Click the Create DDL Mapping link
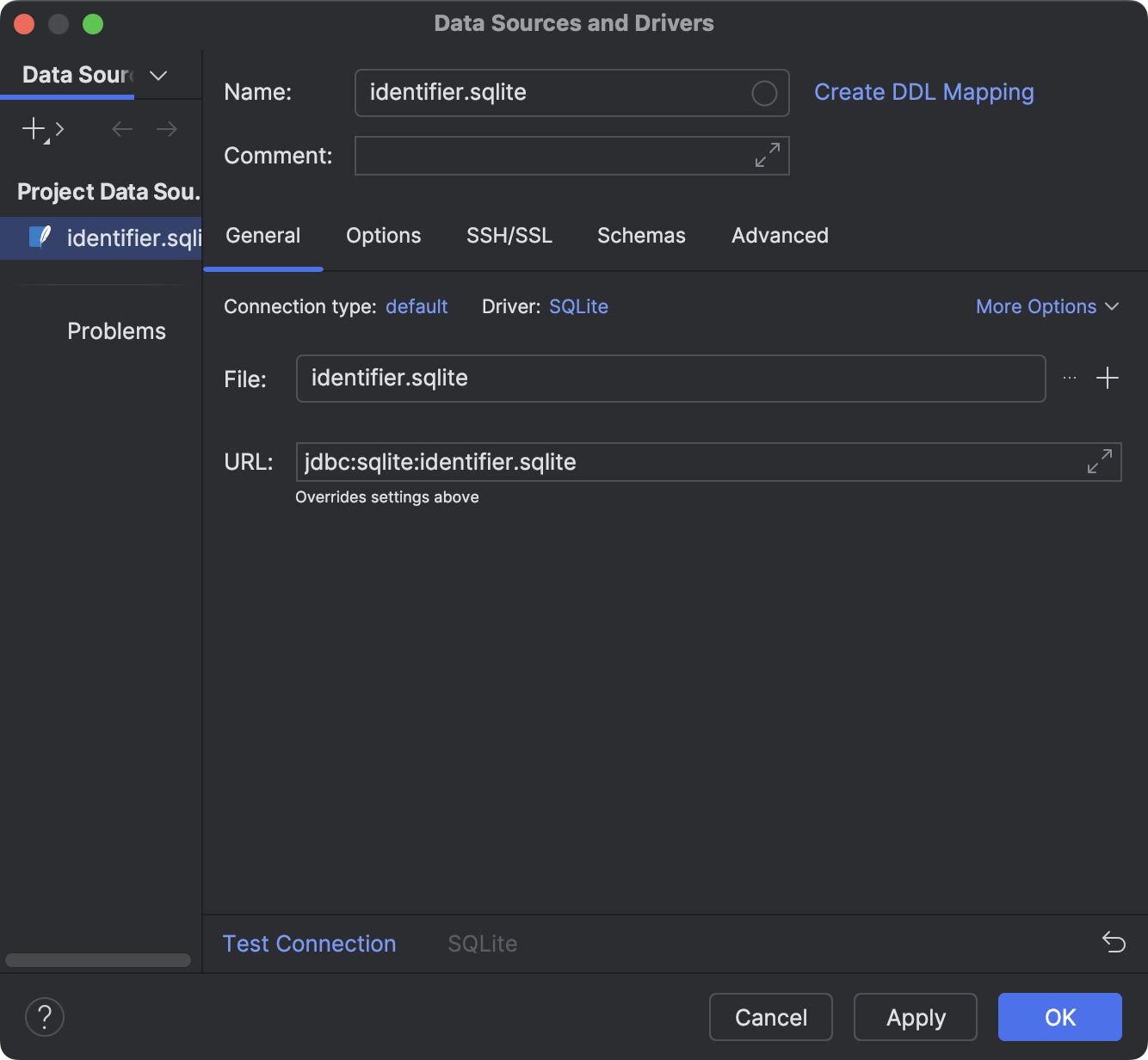The height and width of the screenshot is (1060, 1148). pos(923,92)
